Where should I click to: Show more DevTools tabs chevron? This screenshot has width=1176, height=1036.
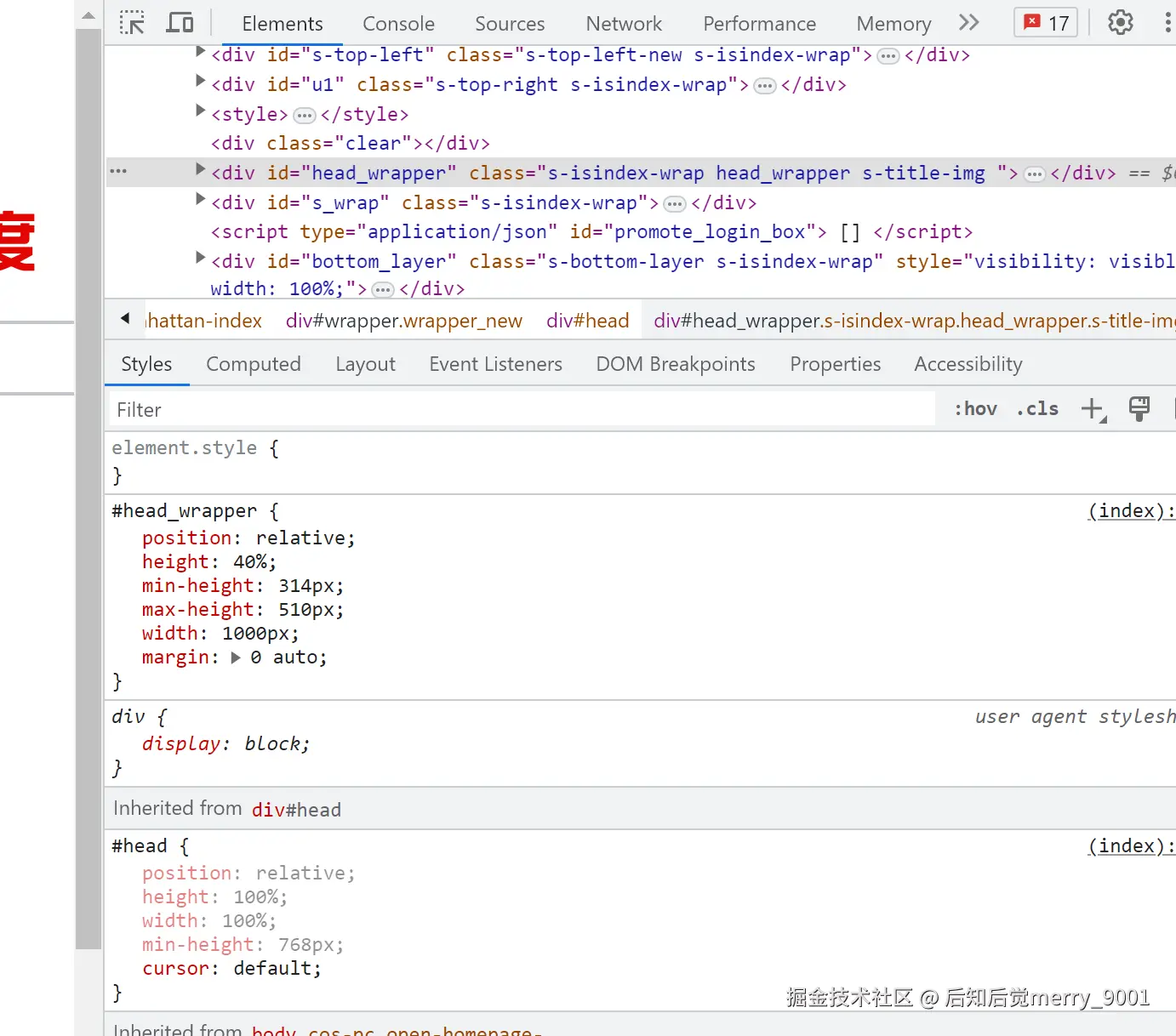click(x=968, y=23)
